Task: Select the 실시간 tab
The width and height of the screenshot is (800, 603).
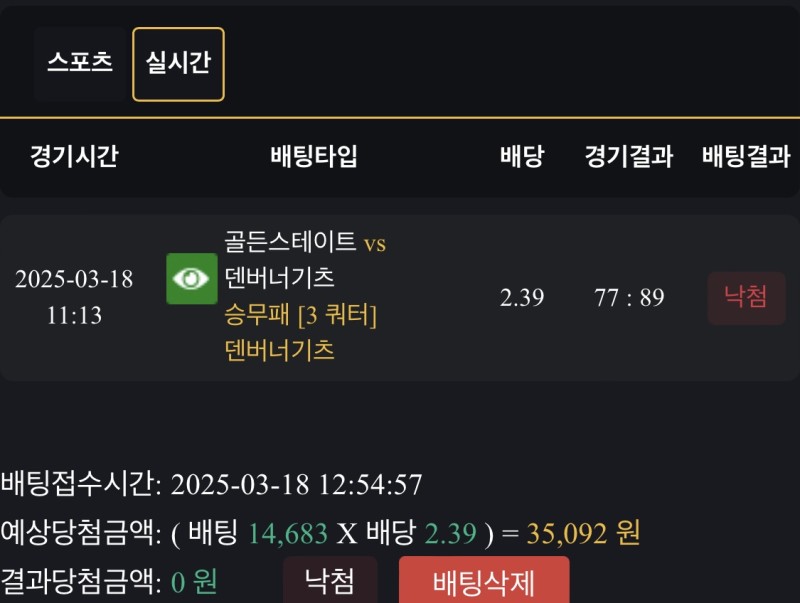Action: (x=178, y=64)
